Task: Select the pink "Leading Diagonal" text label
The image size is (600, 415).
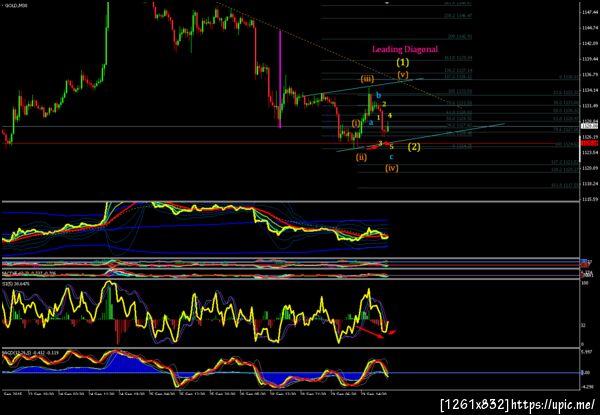Action: pyautogui.click(x=405, y=49)
